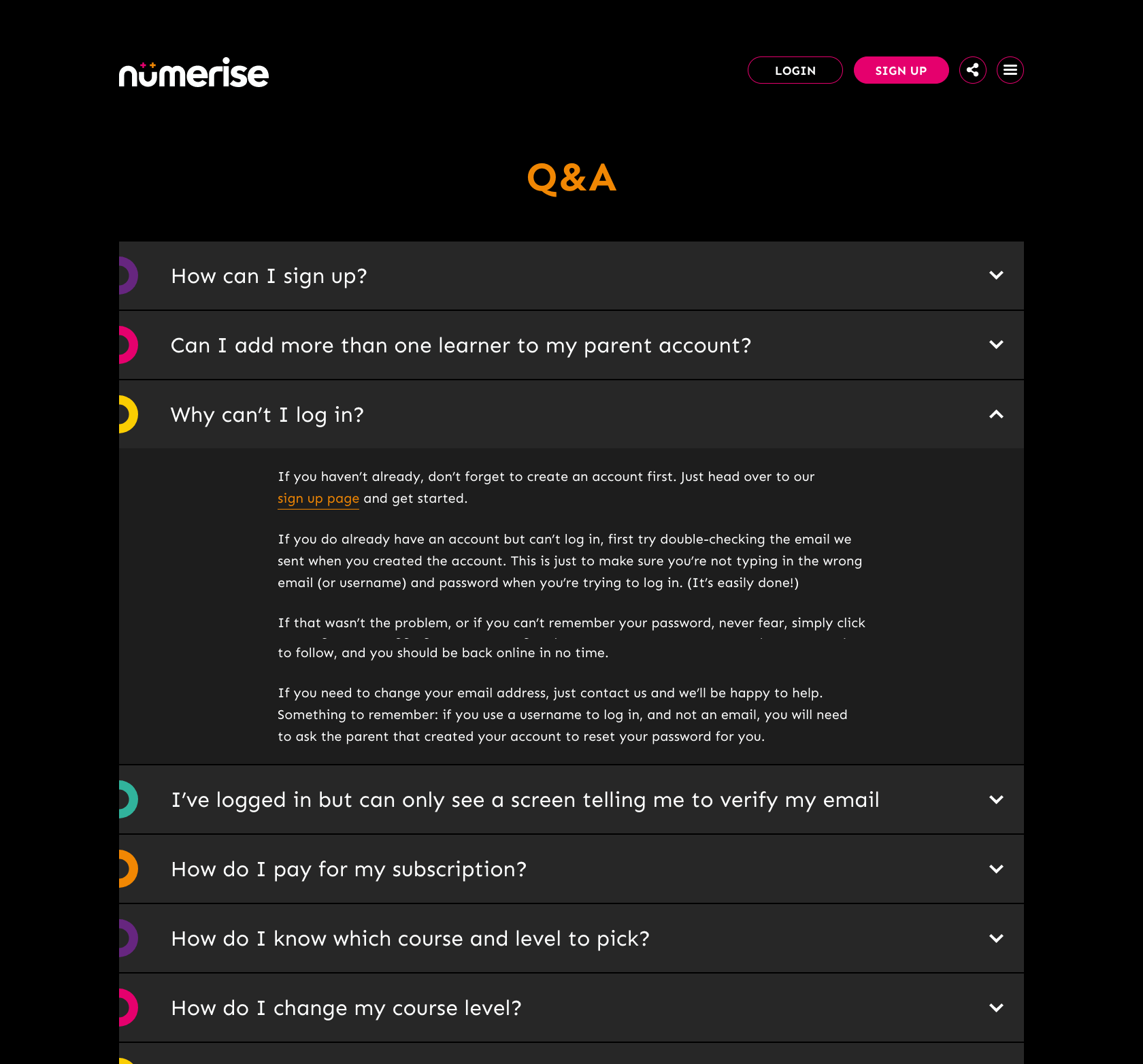Open the hamburger menu
The height and width of the screenshot is (1064, 1143).
(1010, 70)
